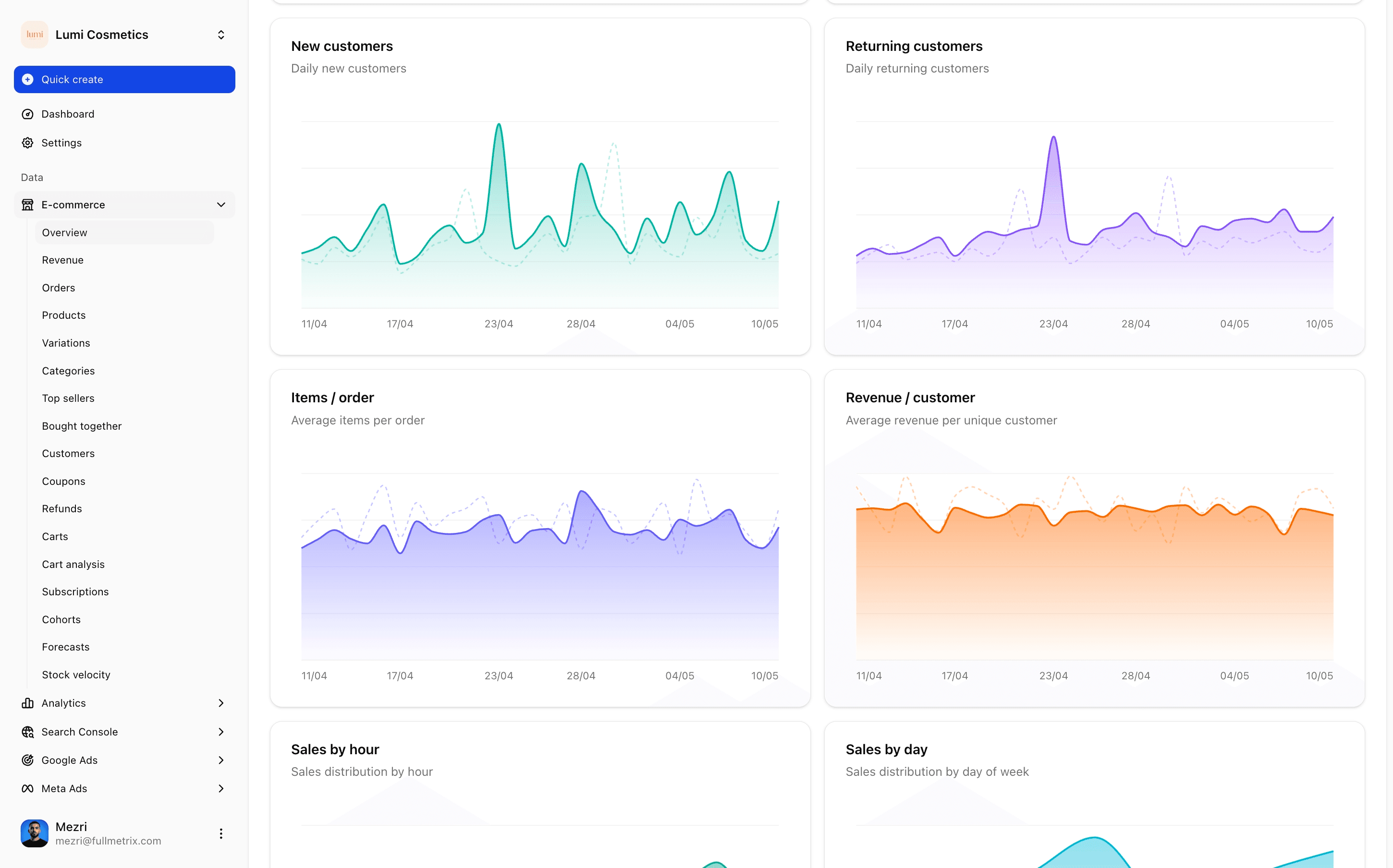Click 'Daily new customers' subtitle
This screenshot has height=868, width=1393.
pyautogui.click(x=349, y=68)
